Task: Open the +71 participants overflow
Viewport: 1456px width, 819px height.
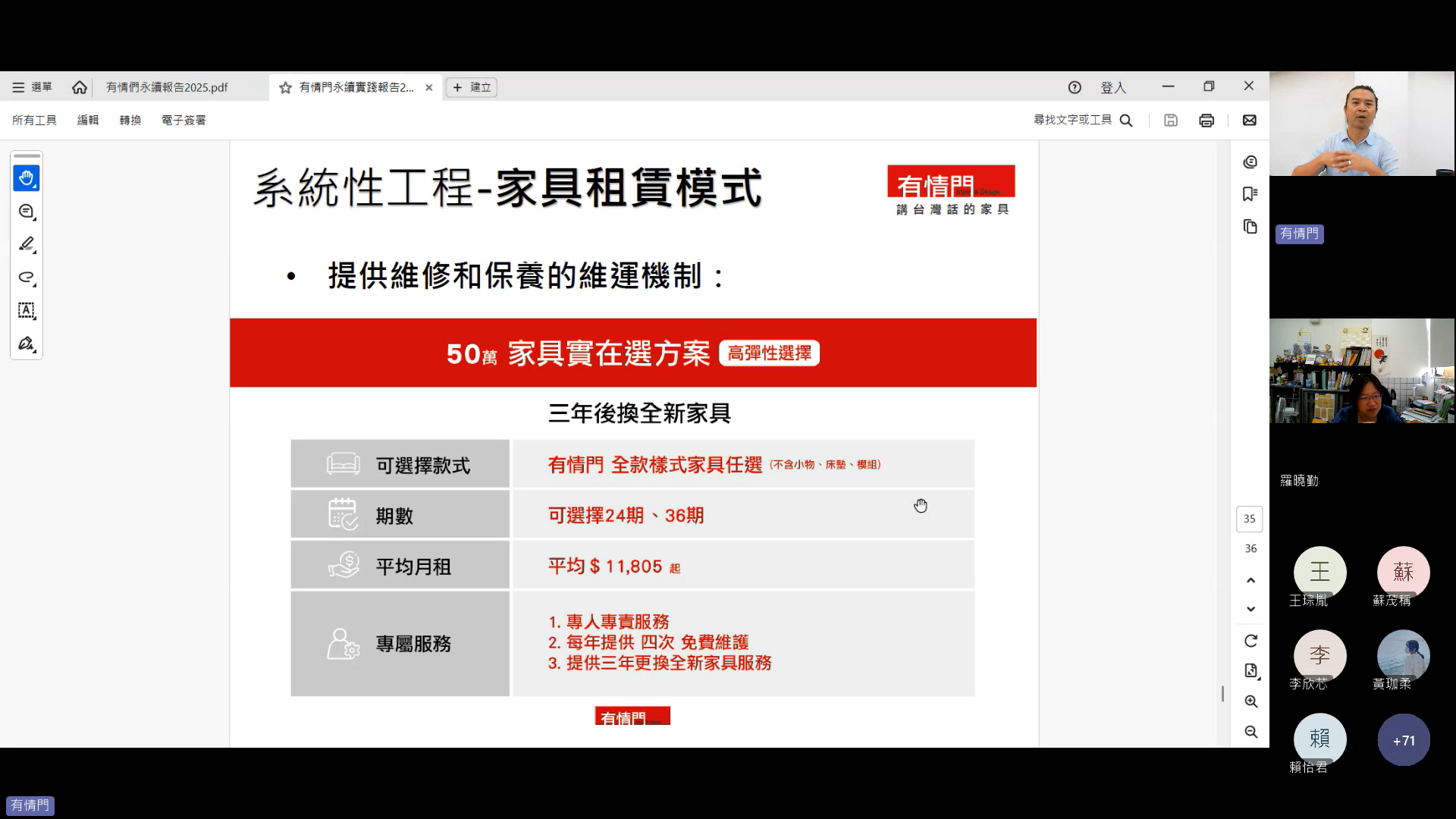Action: tap(1404, 740)
